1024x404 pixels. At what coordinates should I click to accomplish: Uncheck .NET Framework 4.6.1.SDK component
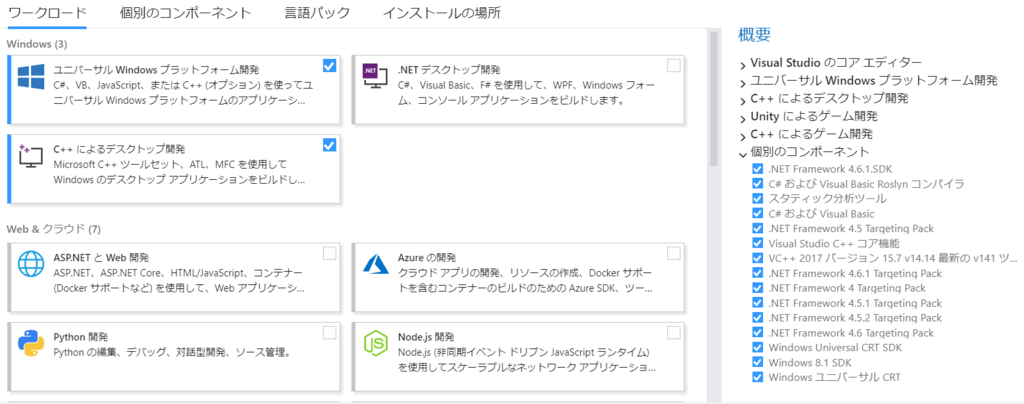758,168
